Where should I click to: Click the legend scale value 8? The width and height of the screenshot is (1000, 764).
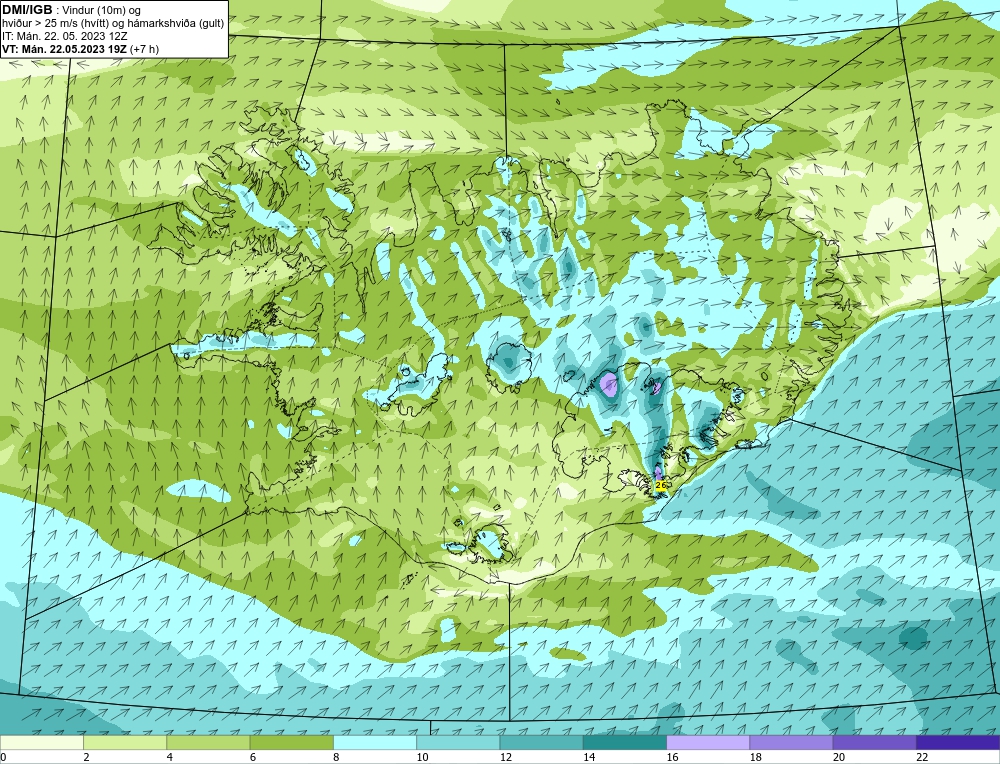pos(336,757)
